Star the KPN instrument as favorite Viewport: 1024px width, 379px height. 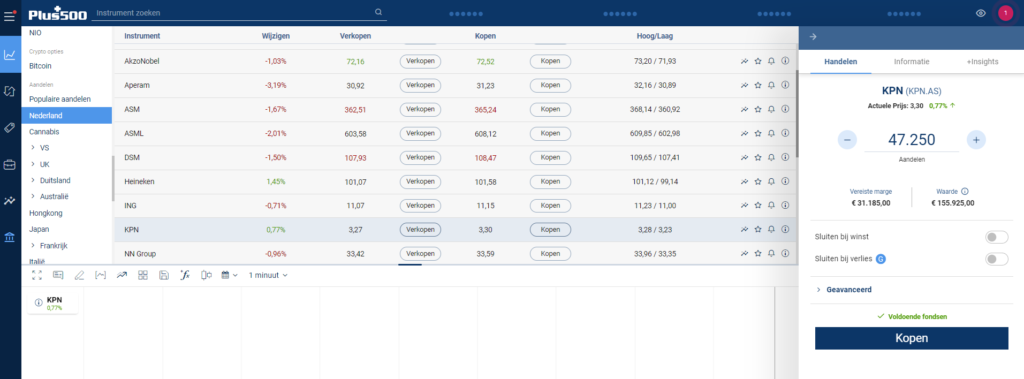point(758,229)
